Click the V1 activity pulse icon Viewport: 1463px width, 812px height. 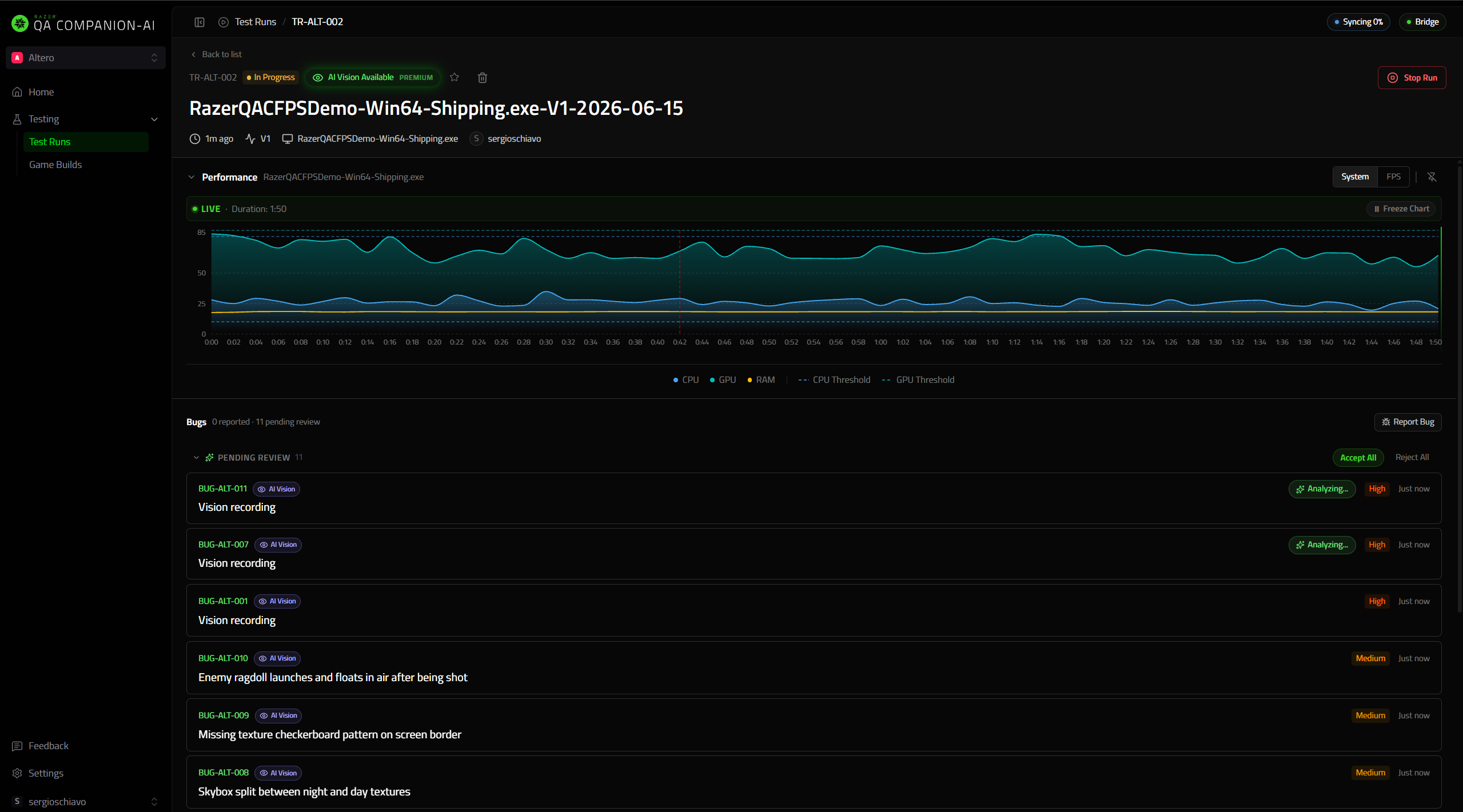[x=250, y=139]
